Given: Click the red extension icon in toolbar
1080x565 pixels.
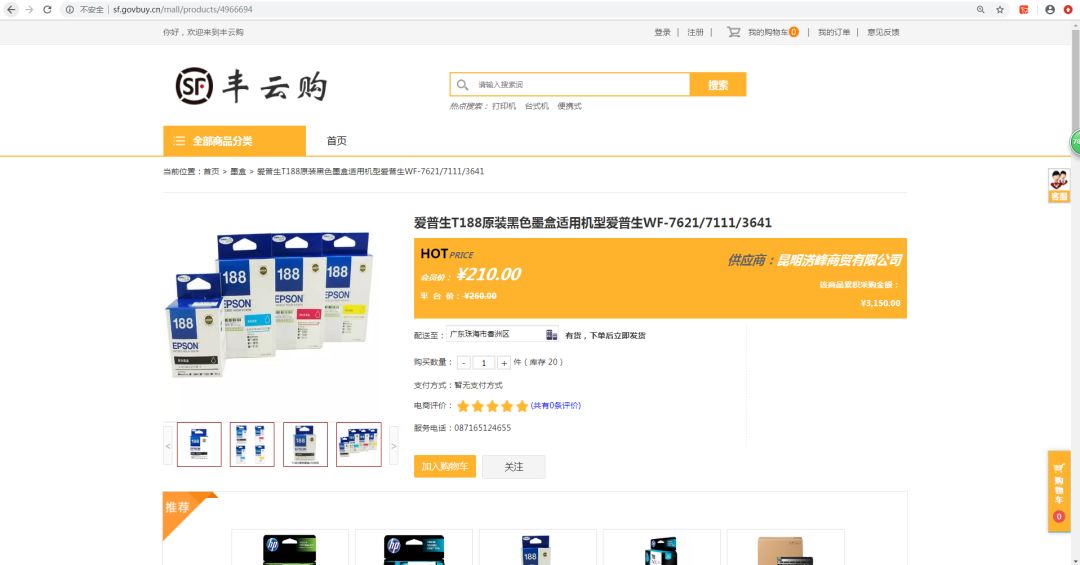Looking at the screenshot, I should coord(1024,10).
